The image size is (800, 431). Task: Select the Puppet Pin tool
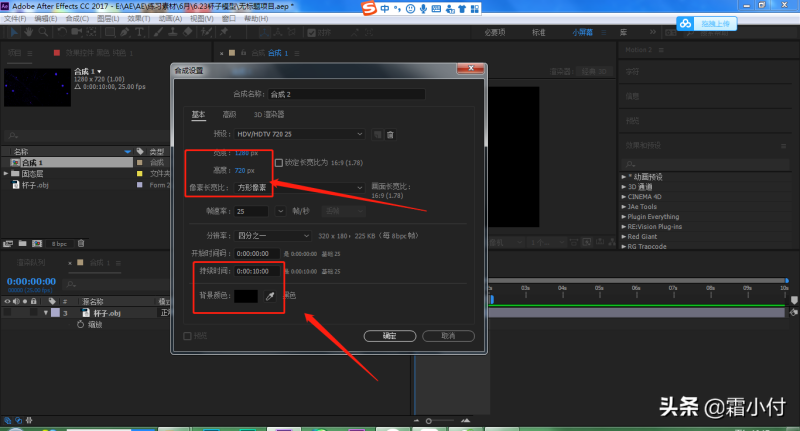click(224, 32)
